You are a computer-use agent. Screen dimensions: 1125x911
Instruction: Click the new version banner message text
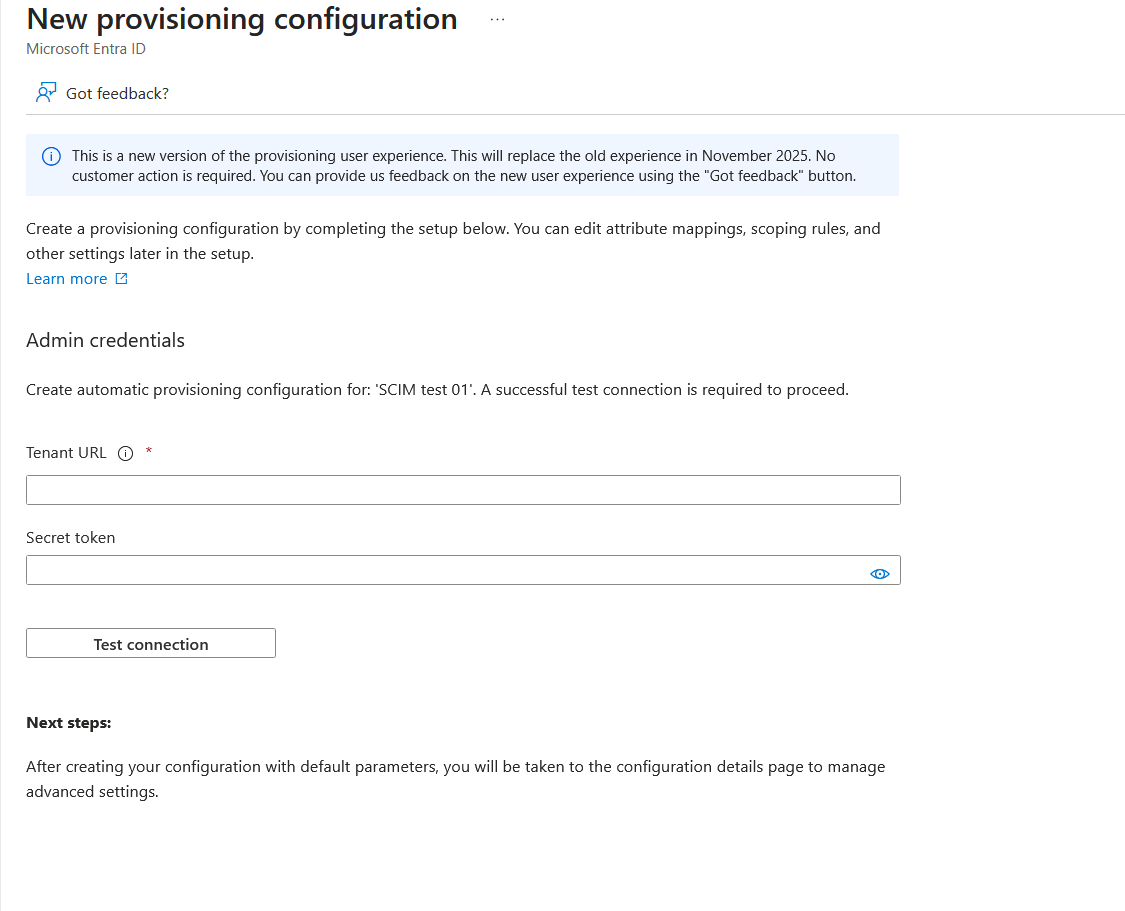click(x=463, y=166)
